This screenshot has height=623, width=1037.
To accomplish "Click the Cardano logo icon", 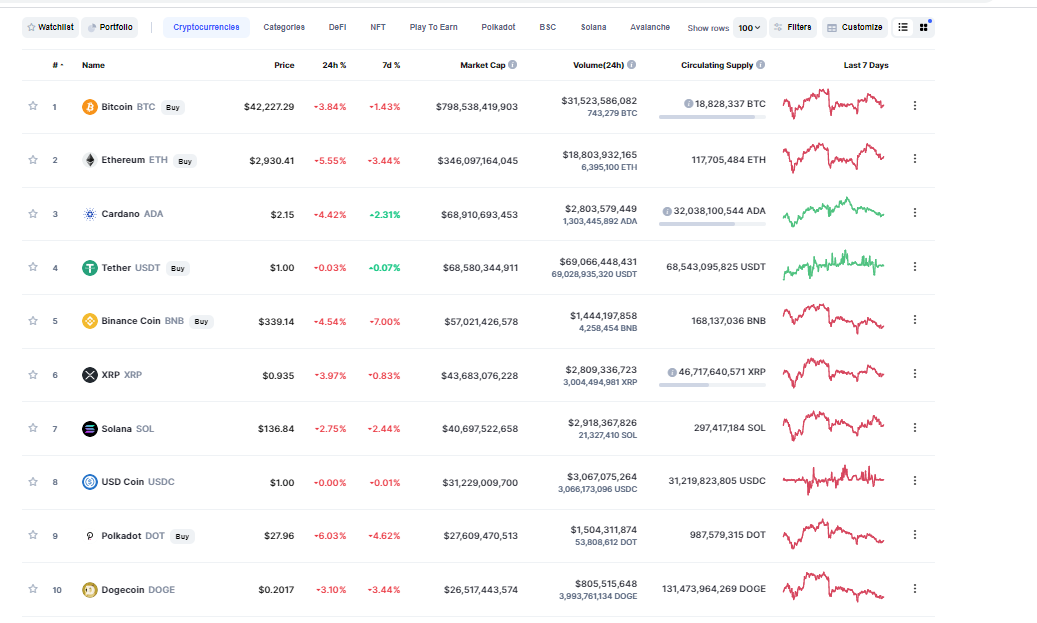I will [x=89, y=214].
